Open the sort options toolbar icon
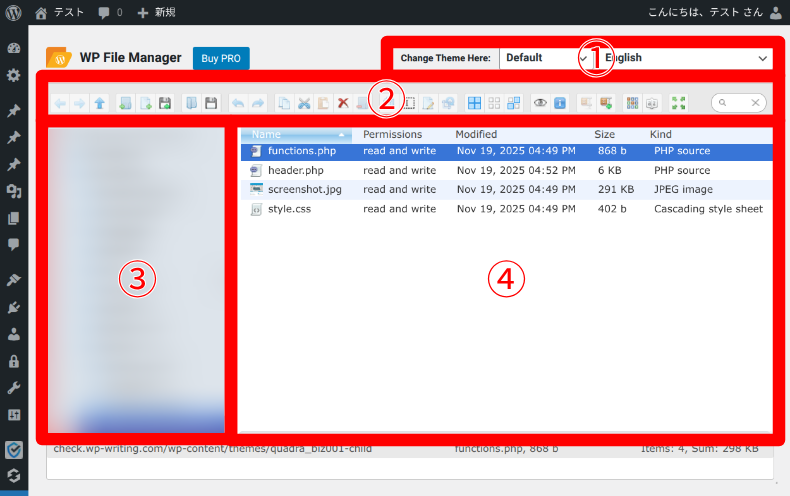Viewport: 790px width, 496px height. point(652,103)
